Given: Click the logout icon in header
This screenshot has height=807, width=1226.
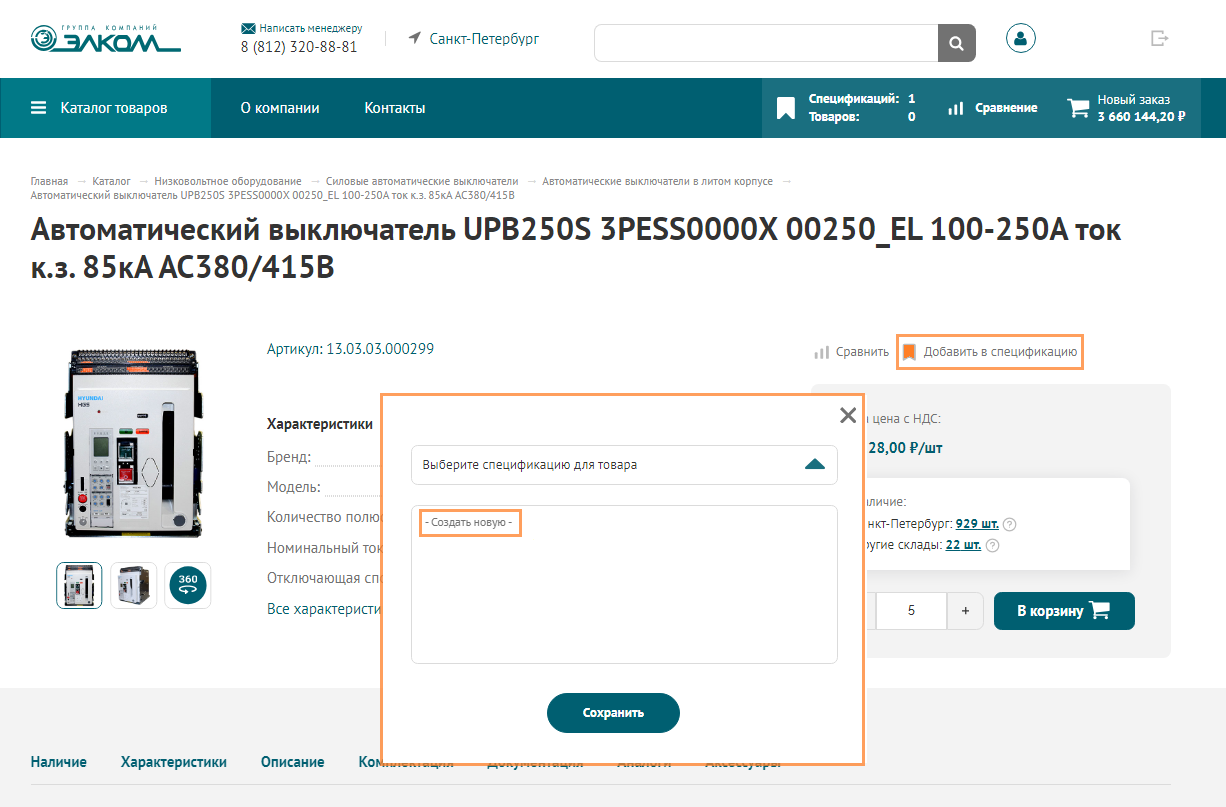Looking at the screenshot, I should (x=1159, y=39).
